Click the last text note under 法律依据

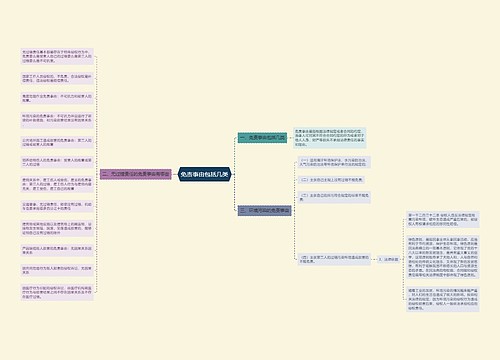(x=443, y=299)
